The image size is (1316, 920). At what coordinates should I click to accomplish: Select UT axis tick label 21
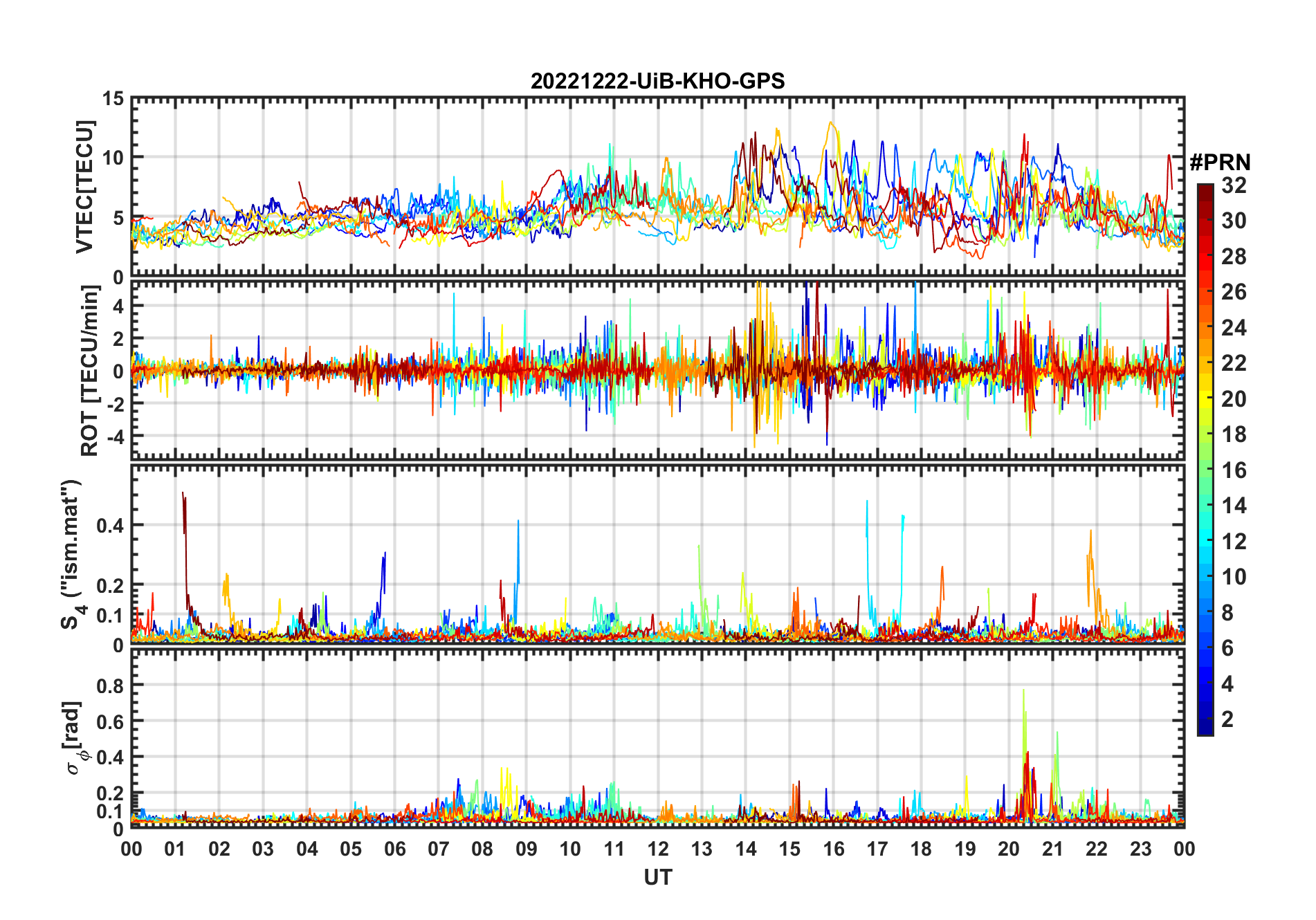point(1052,849)
